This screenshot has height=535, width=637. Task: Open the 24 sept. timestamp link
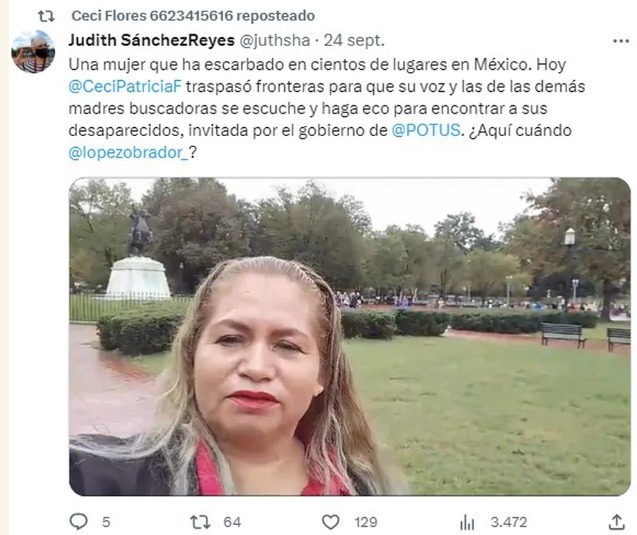pos(354,41)
